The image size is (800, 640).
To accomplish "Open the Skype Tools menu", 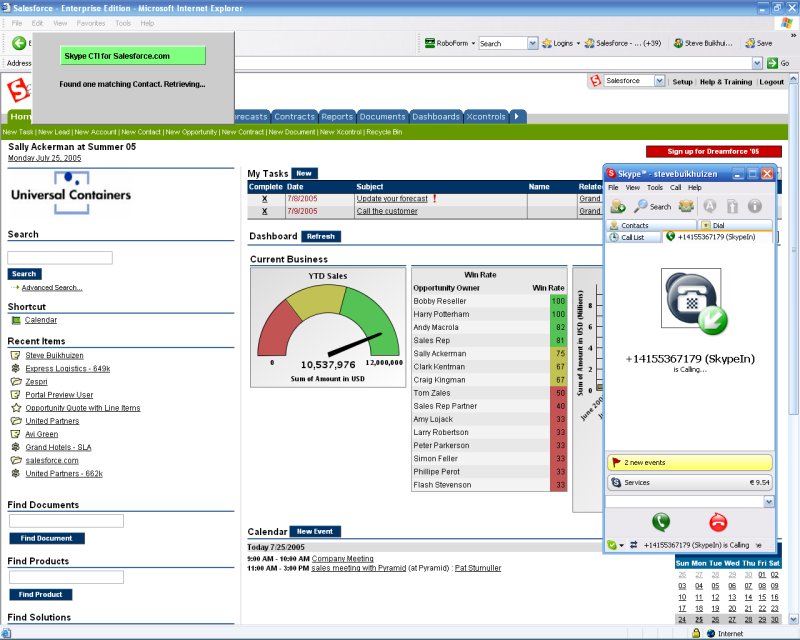I will (x=654, y=187).
